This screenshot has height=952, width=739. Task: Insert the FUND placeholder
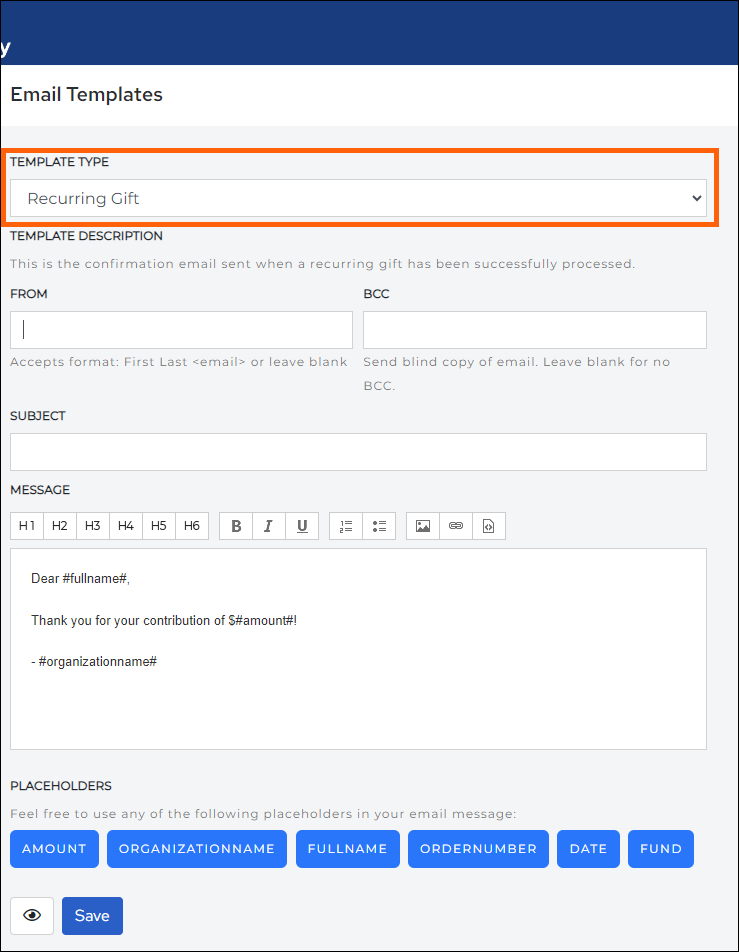(x=660, y=848)
